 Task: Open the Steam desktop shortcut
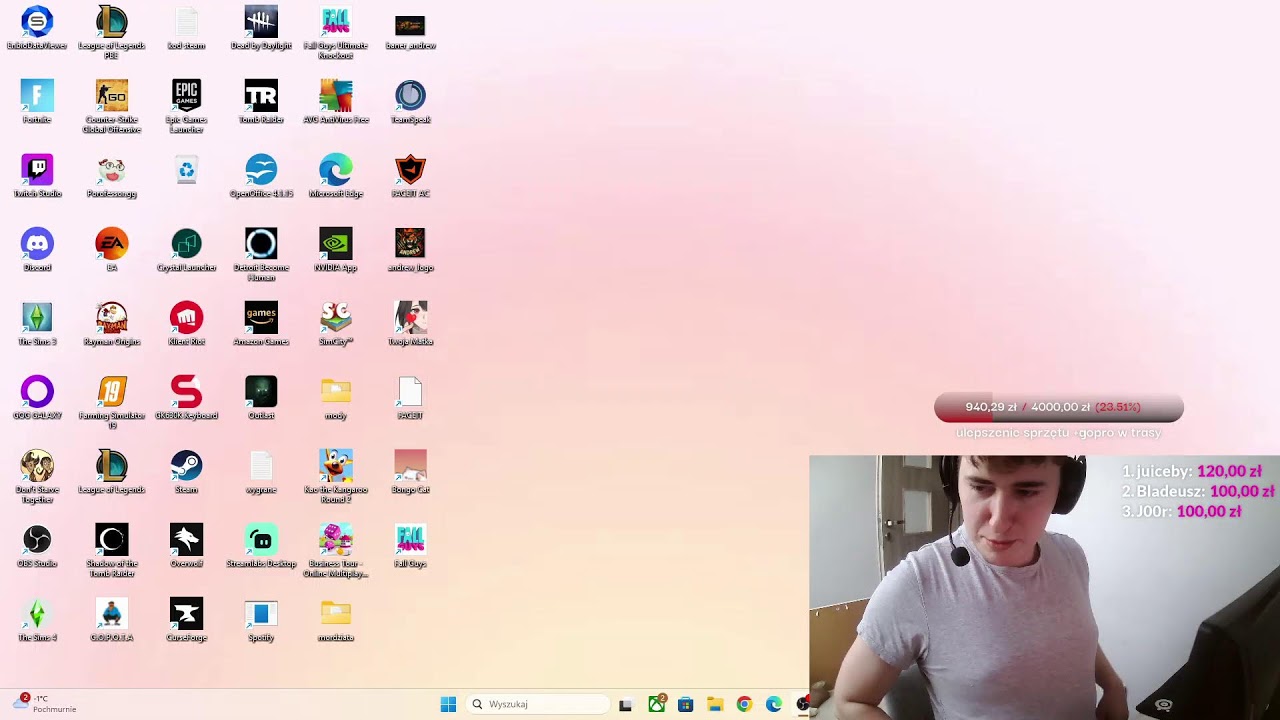tap(186, 466)
